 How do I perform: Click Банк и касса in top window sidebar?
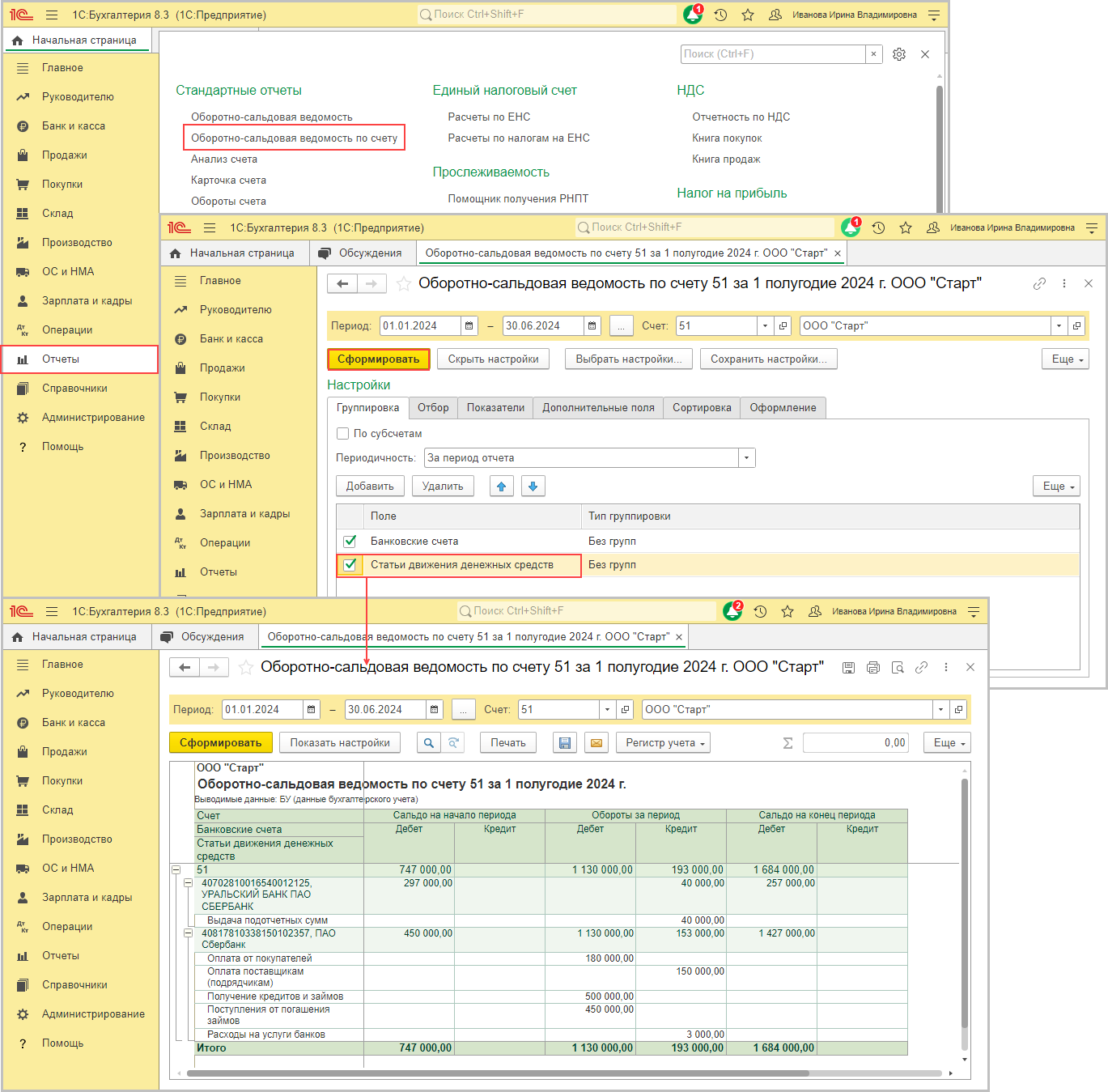pos(74,126)
